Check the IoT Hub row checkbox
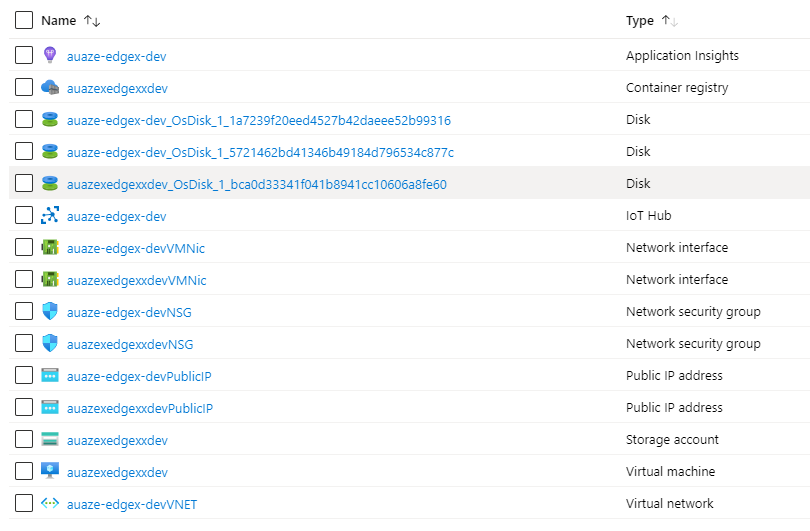This screenshot has width=810, height=531. pyautogui.click(x=24, y=215)
